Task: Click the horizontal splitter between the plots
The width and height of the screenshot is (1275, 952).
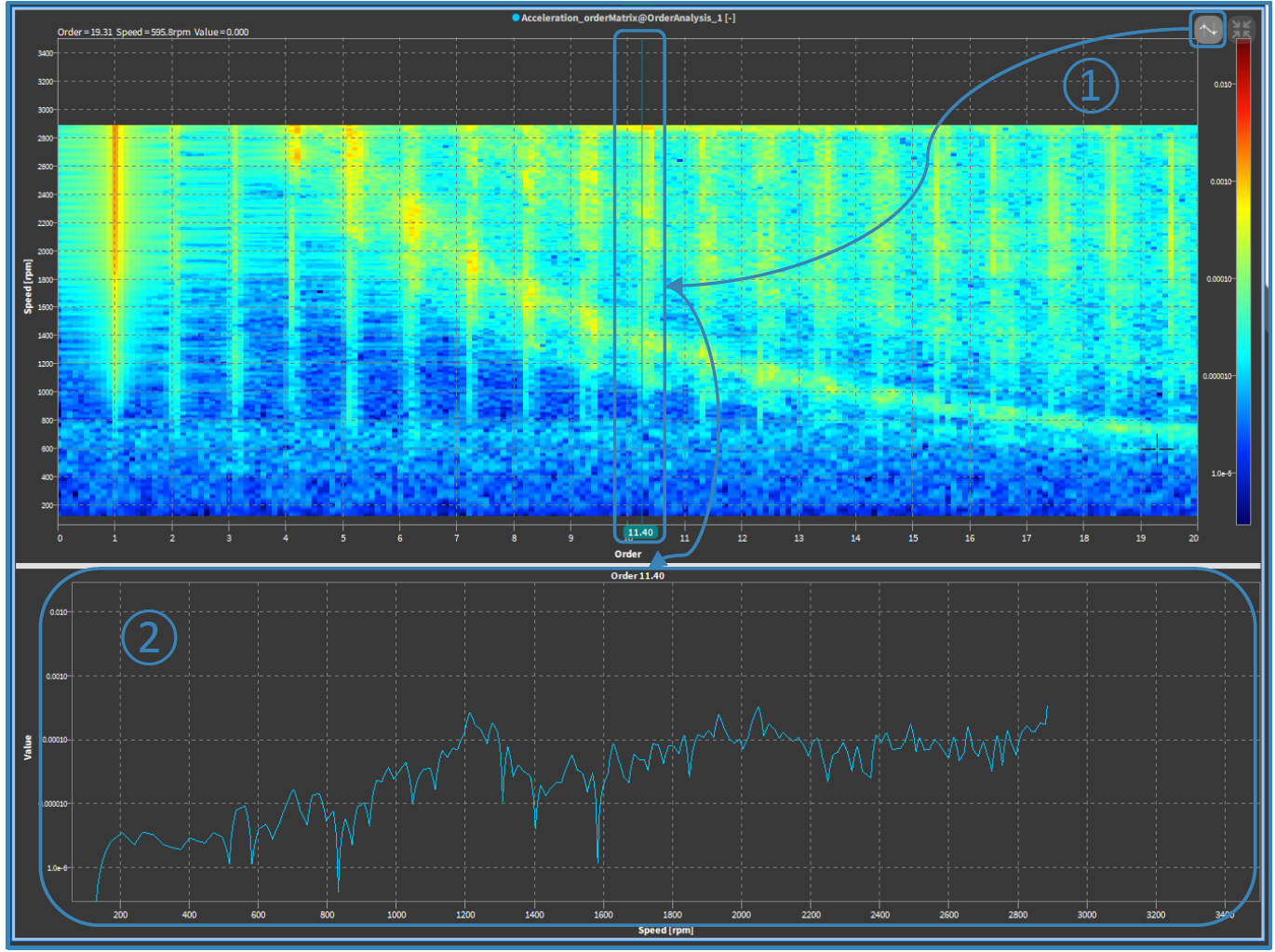Action: point(637,565)
